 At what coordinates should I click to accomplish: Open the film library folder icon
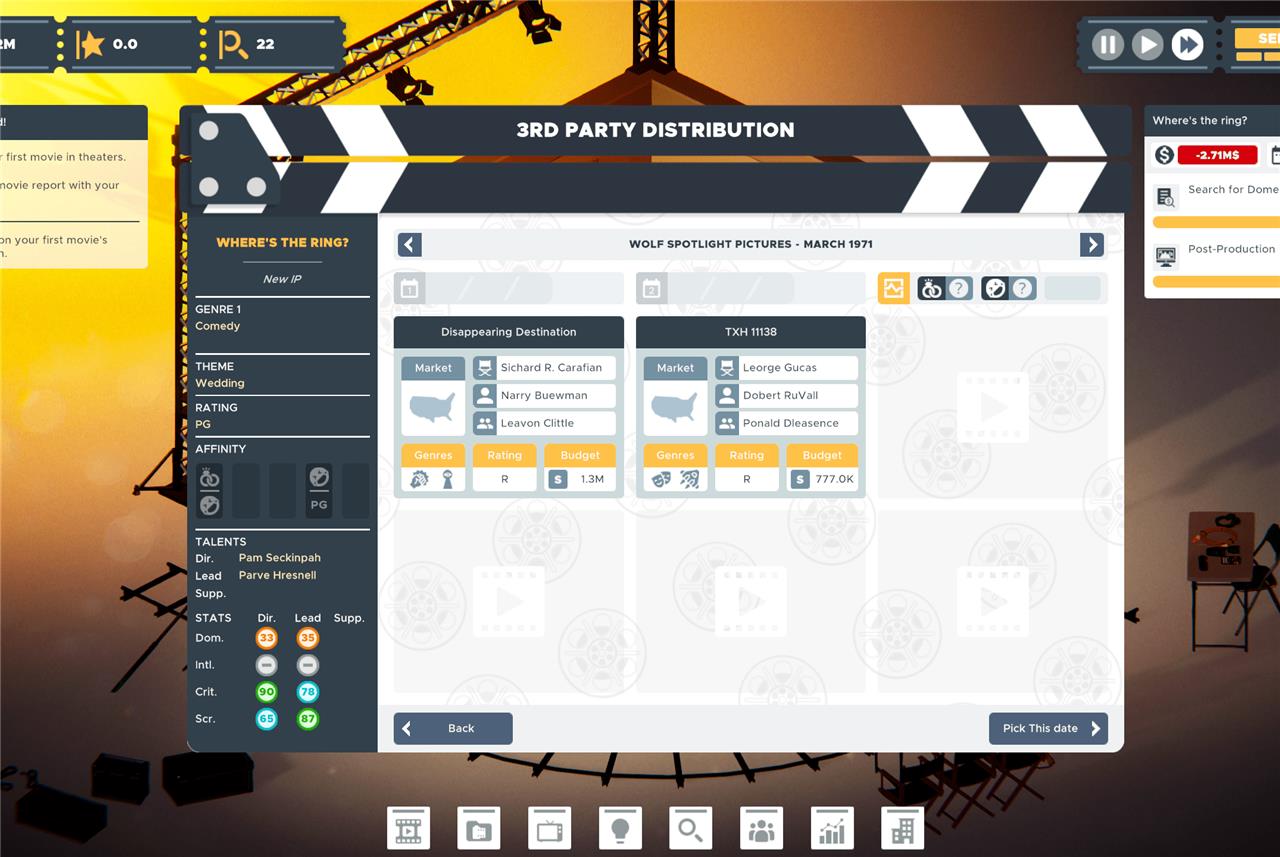tap(479, 829)
